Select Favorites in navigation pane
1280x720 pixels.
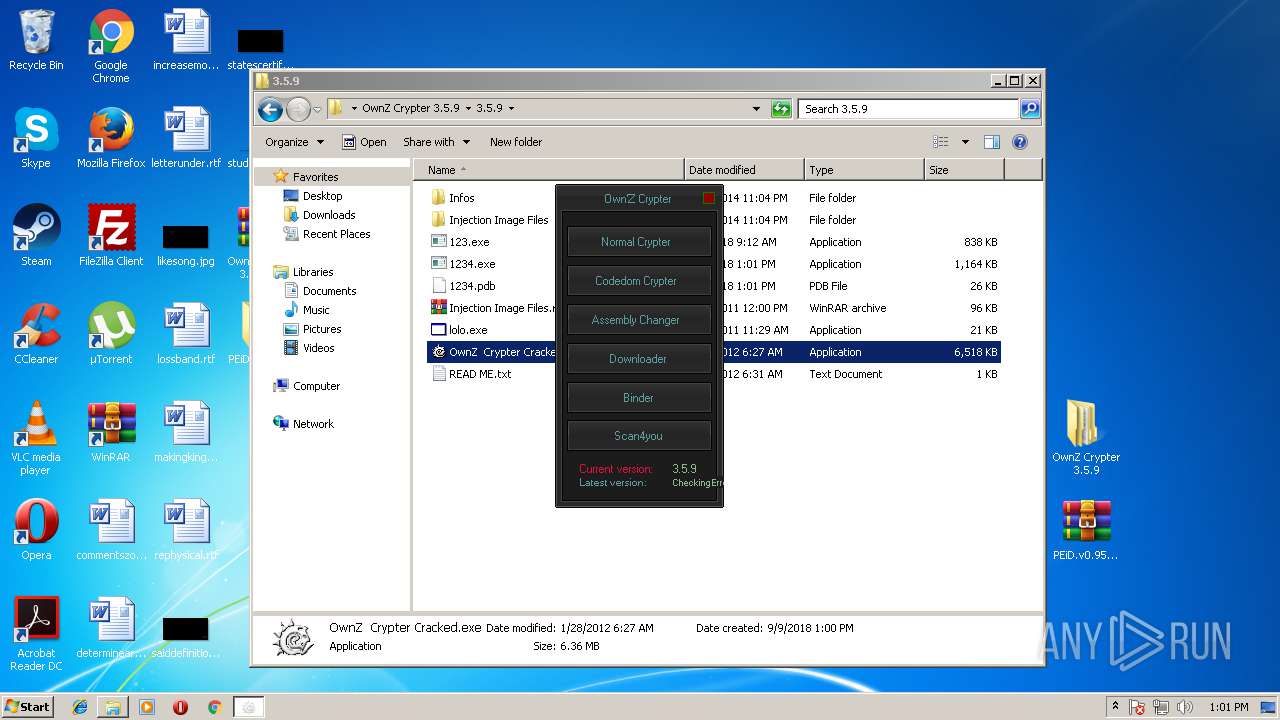[315, 177]
